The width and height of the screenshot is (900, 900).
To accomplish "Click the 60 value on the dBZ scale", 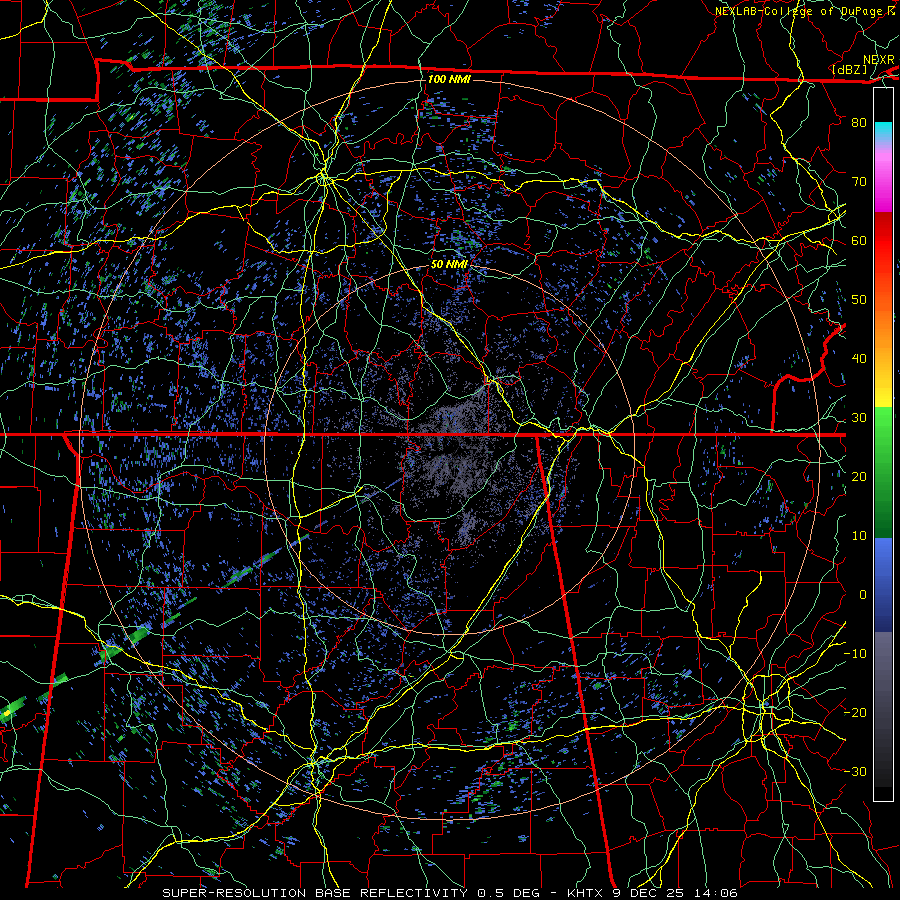I will (x=859, y=240).
